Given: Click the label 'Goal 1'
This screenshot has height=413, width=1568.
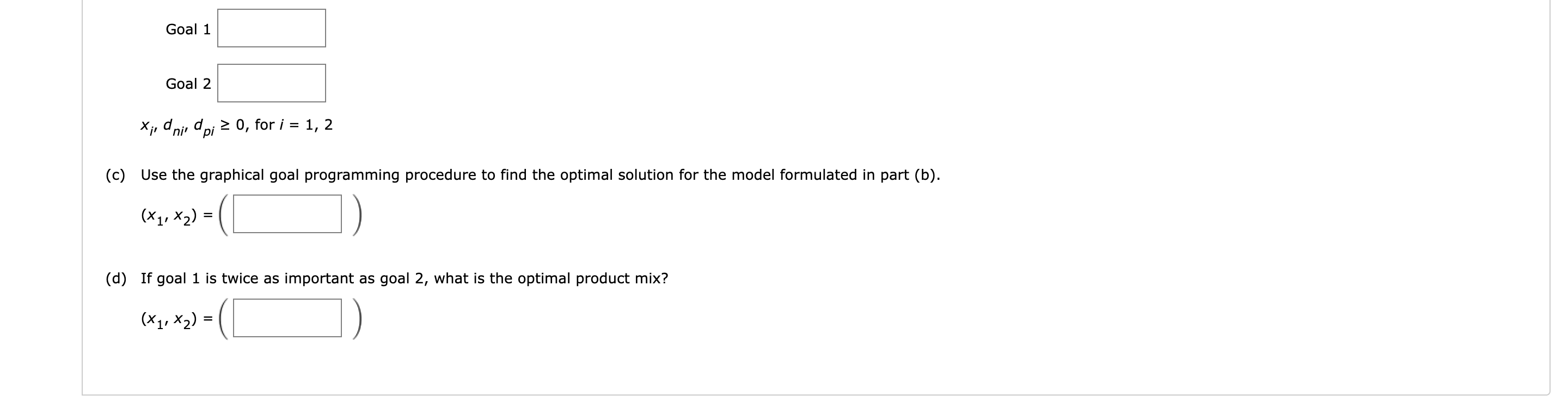Looking at the screenshot, I should coord(189,28).
